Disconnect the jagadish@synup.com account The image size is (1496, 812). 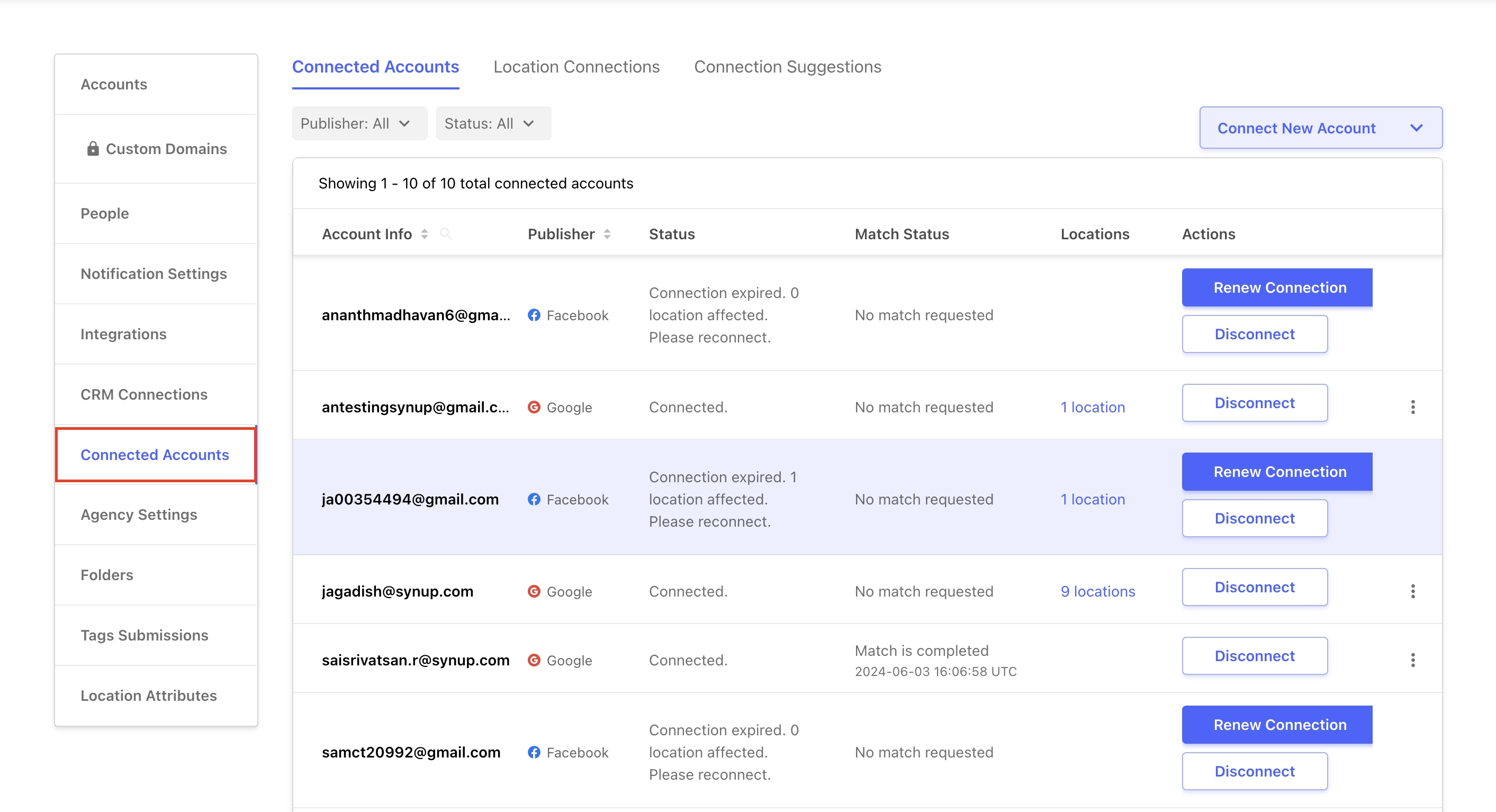[1255, 587]
